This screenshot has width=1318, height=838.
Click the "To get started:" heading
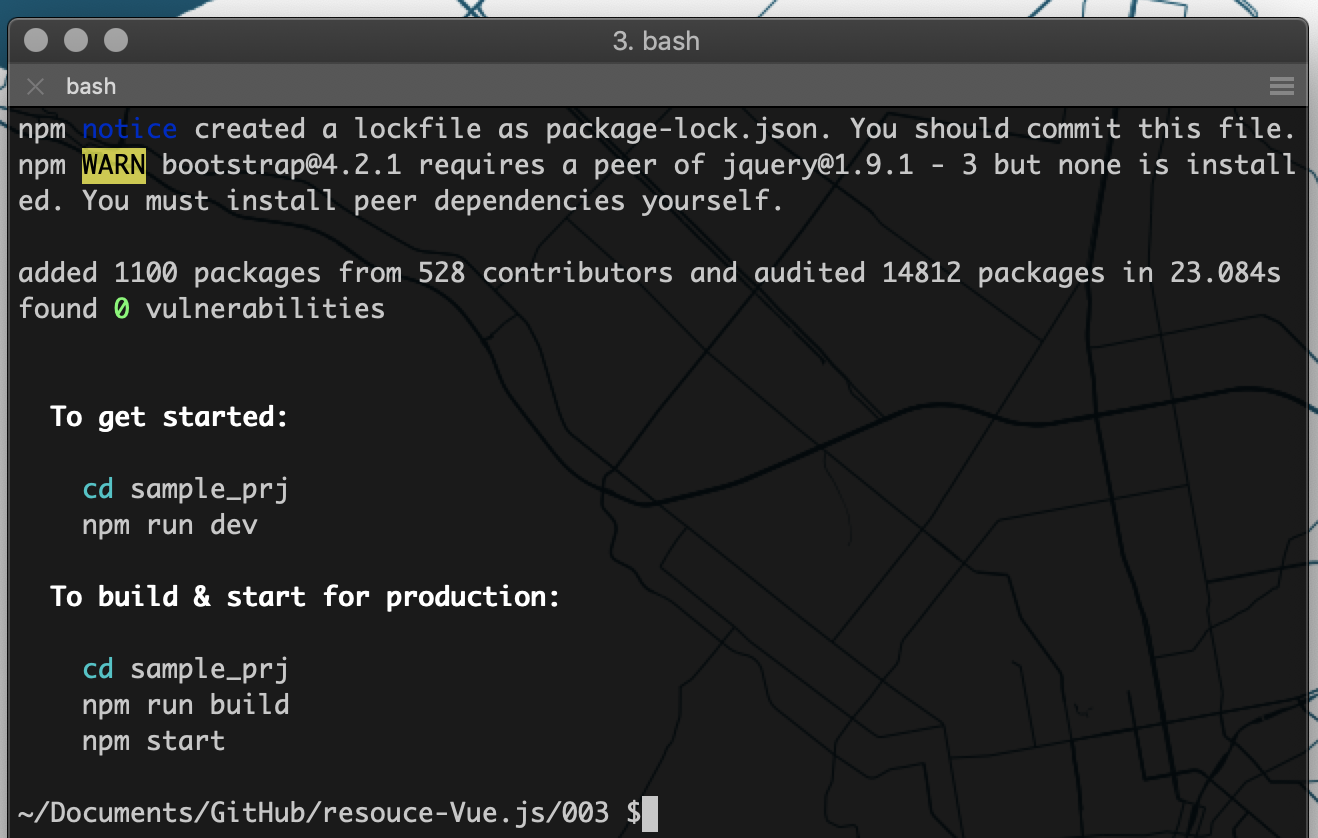point(170,417)
